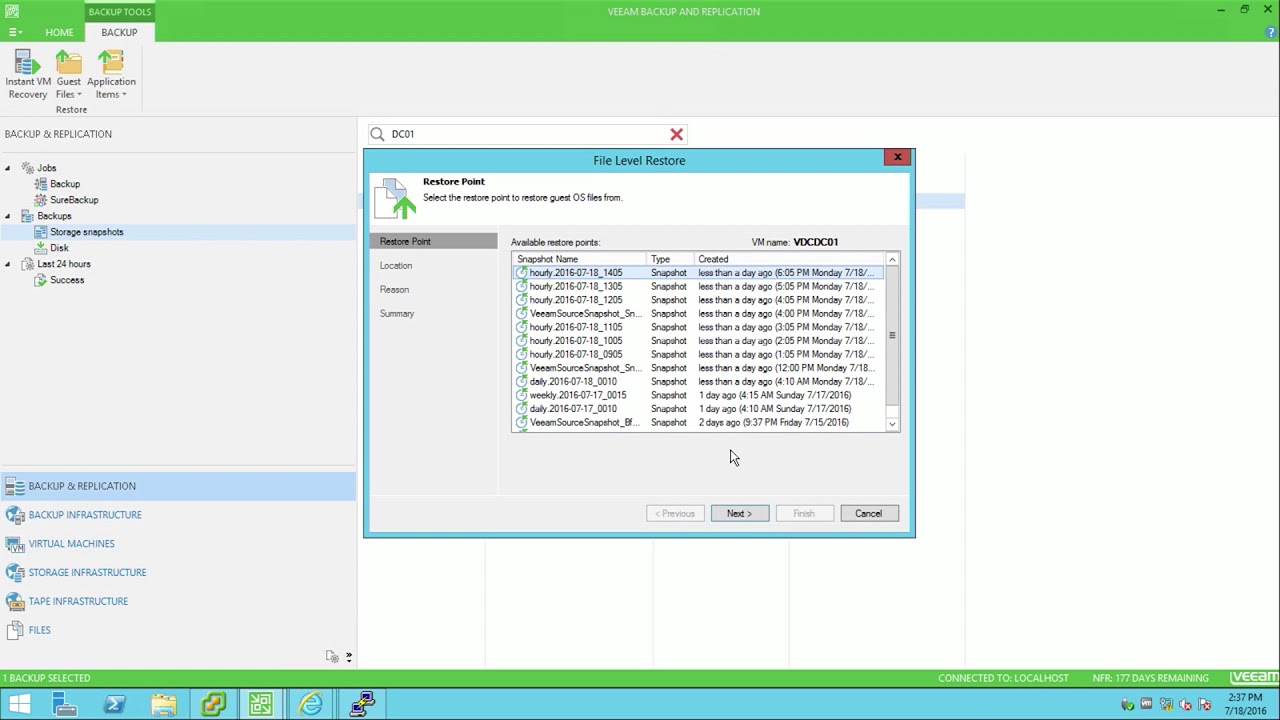Clear the search box with red X
The height and width of the screenshot is (720, 1280).
677,134
